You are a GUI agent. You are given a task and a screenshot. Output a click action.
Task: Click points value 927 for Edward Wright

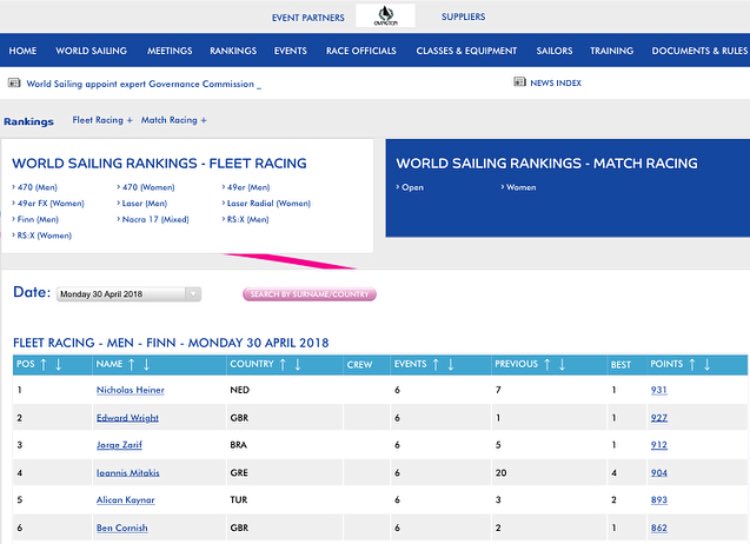pyautogui.click(x=659, y=418)
